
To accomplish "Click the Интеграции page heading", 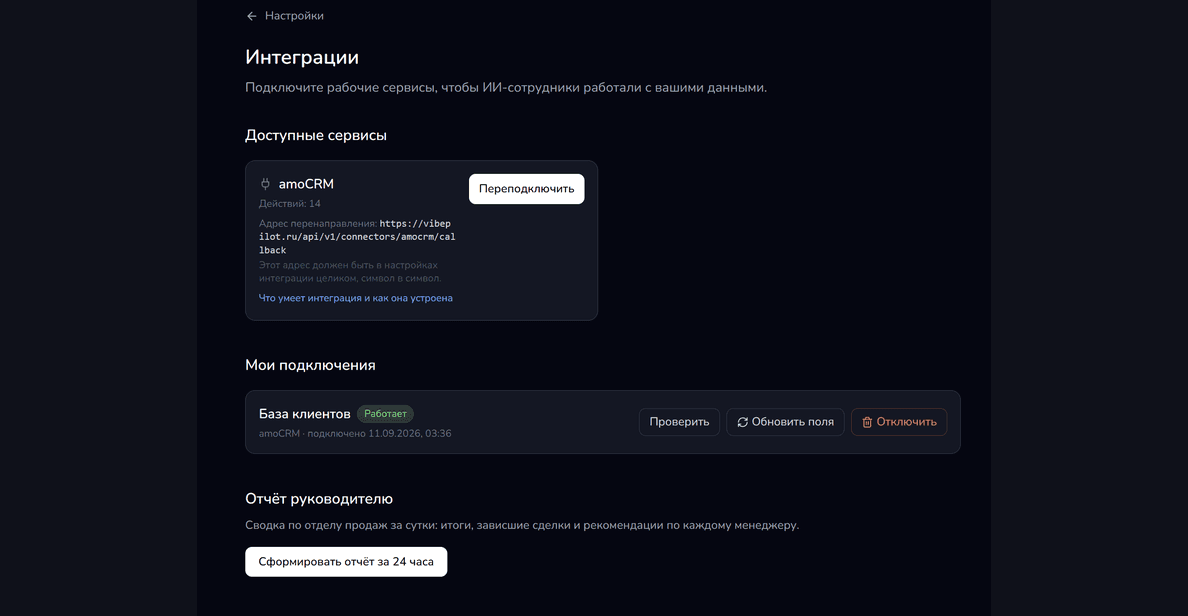I will pyautogui.click(x=302, y=58).
